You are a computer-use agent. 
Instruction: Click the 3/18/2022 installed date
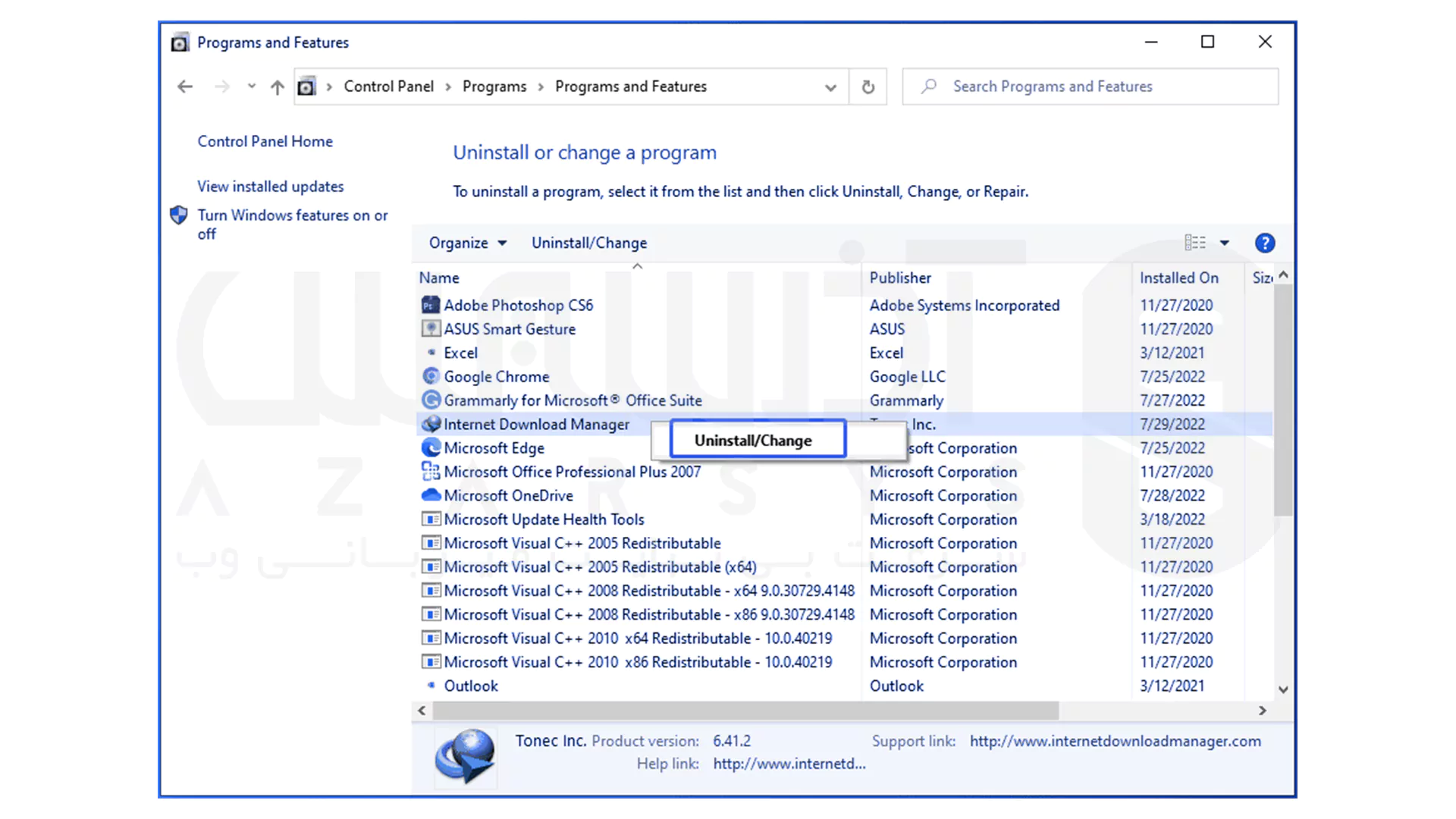point(1172,519)
